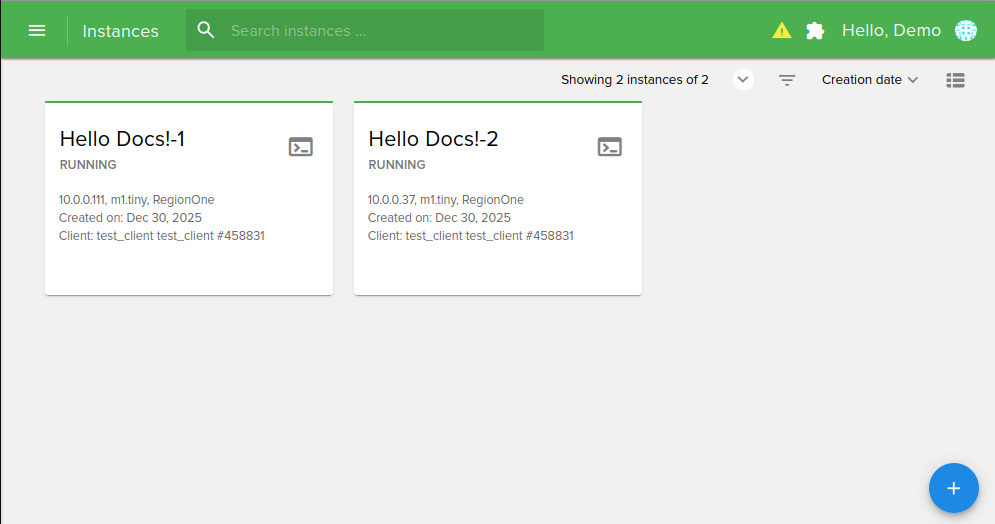The image size is (995, 524).
Task: Click the user avatar globe icon
Action: (965, 30)
